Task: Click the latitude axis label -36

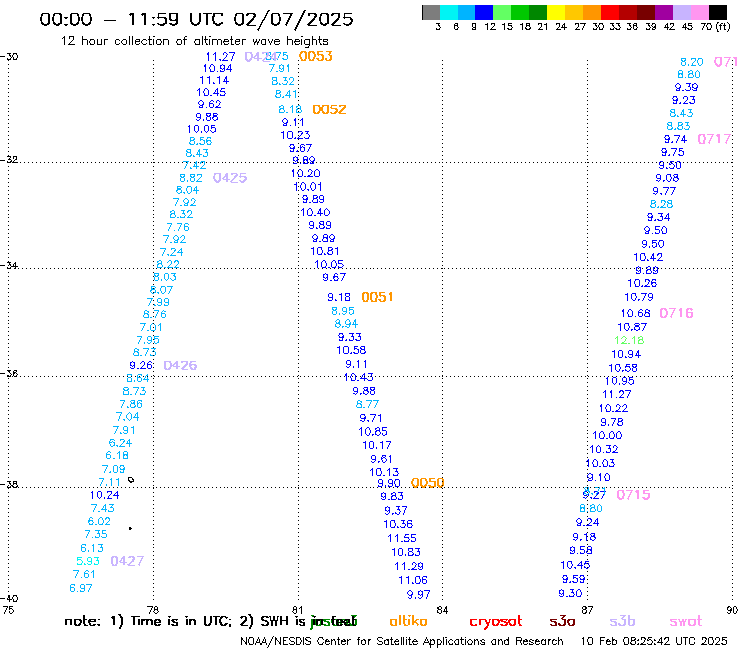Action: point(9,374)
